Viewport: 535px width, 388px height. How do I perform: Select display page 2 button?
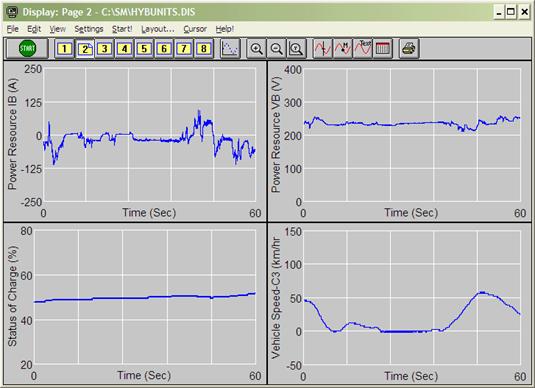85,49
